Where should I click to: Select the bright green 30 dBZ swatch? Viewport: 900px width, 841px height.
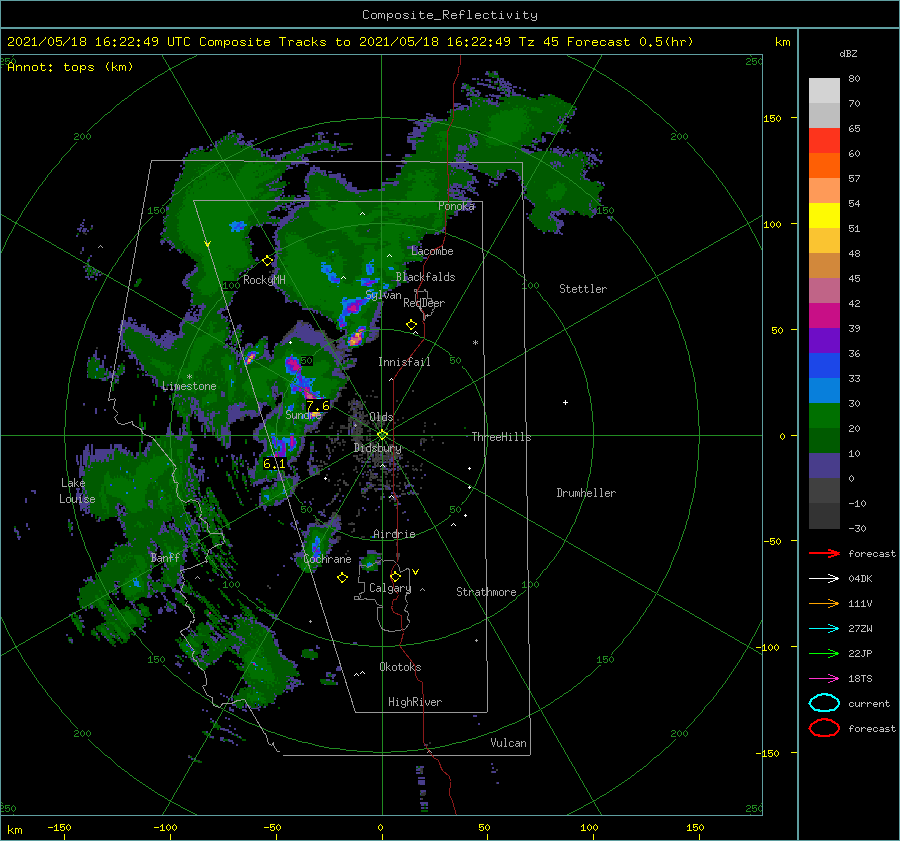pos(824,416)
